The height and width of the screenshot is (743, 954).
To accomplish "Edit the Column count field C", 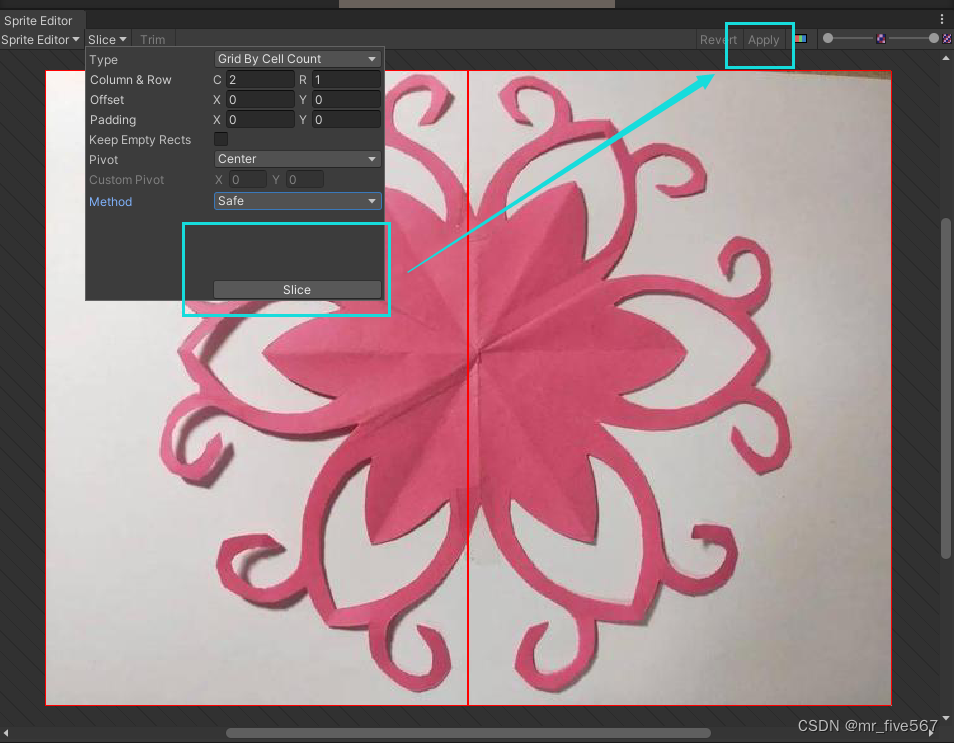I will pyautogui.click(x=259, y=79).
